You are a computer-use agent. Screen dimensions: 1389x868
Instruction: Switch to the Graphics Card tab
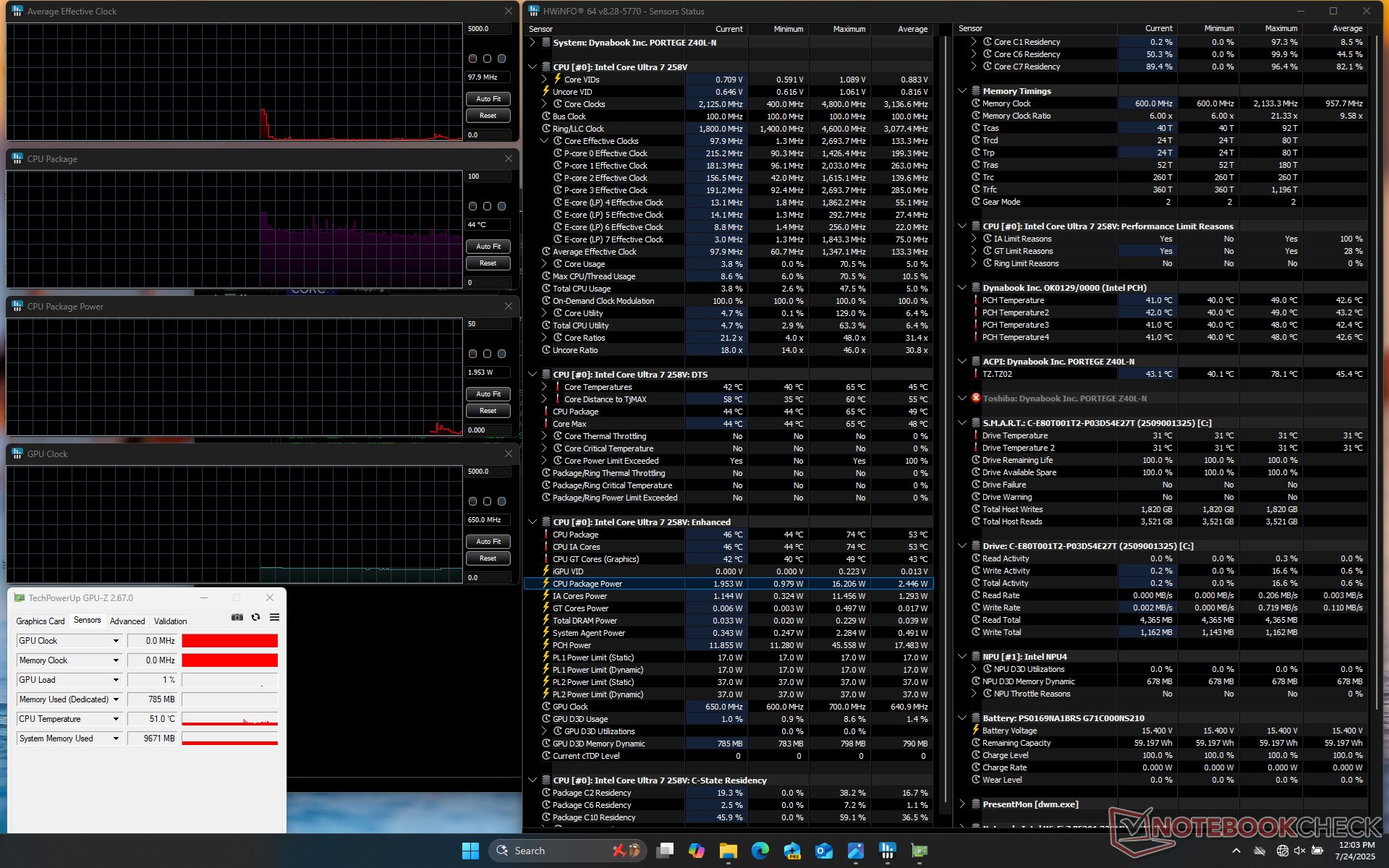41,621
